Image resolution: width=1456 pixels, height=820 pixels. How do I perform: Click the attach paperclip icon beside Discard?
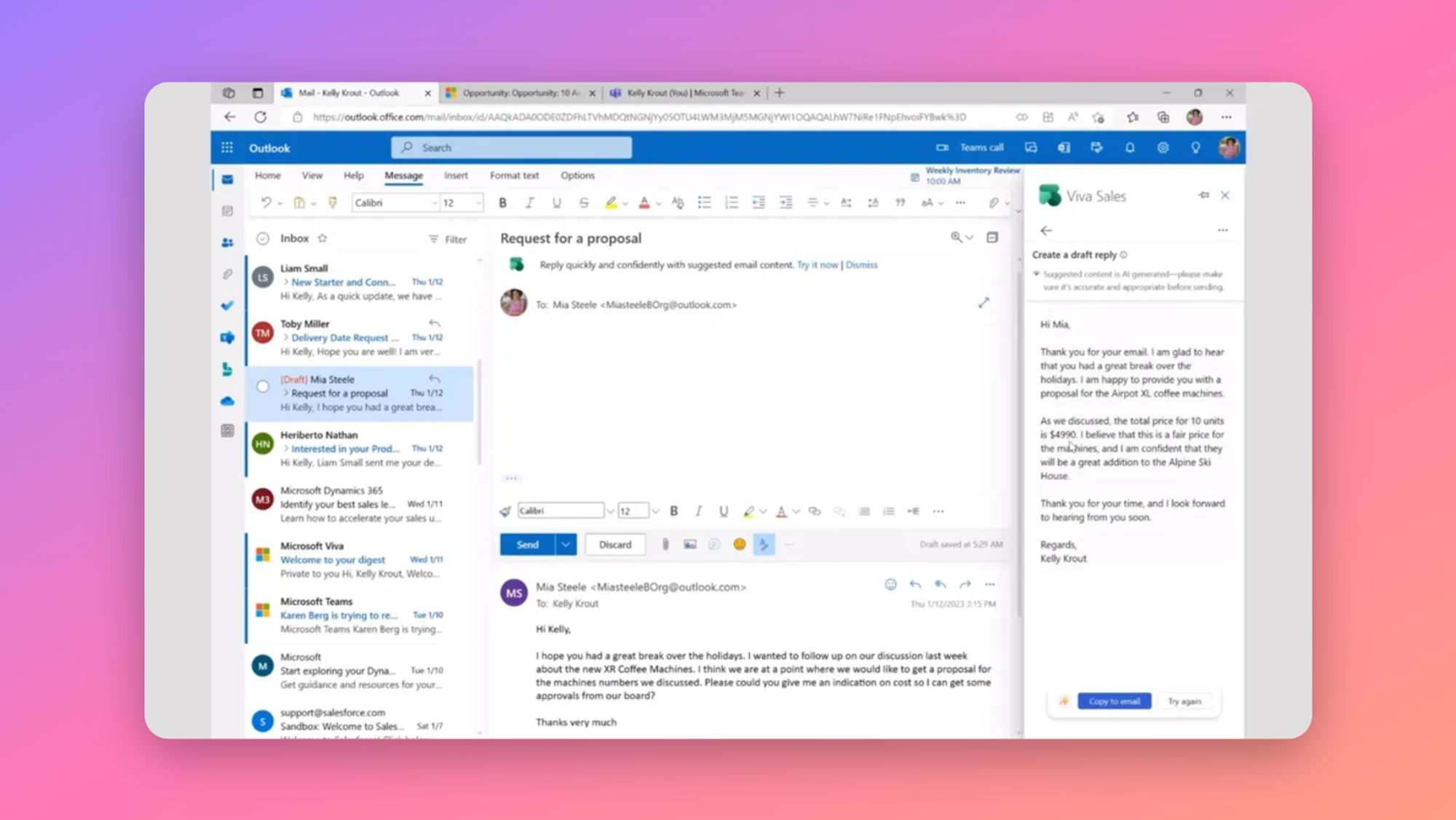(665, 545)
